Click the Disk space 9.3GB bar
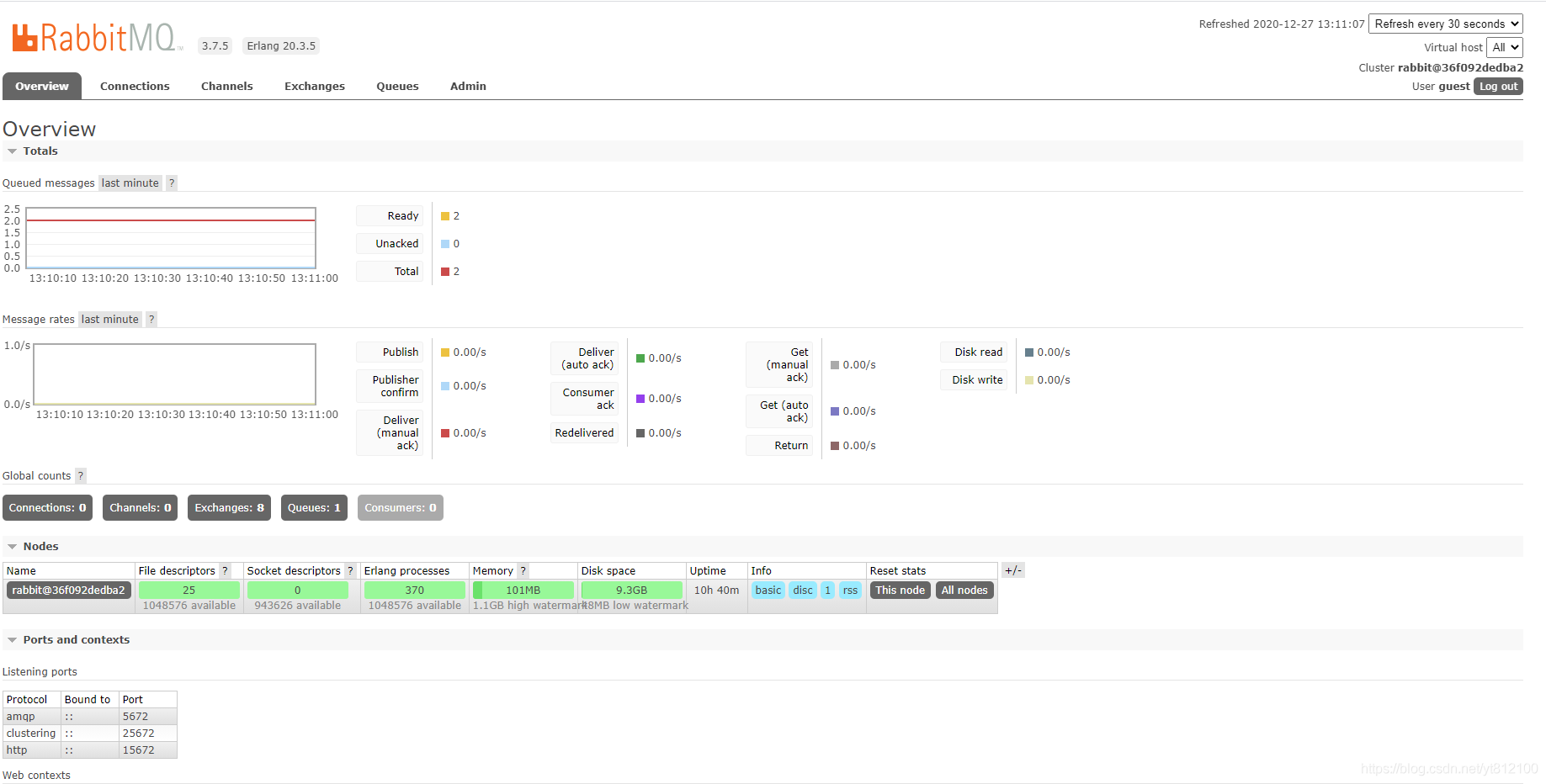Image resolution: width=1546 pixels, height=784 pixels. tap(631, 590)
